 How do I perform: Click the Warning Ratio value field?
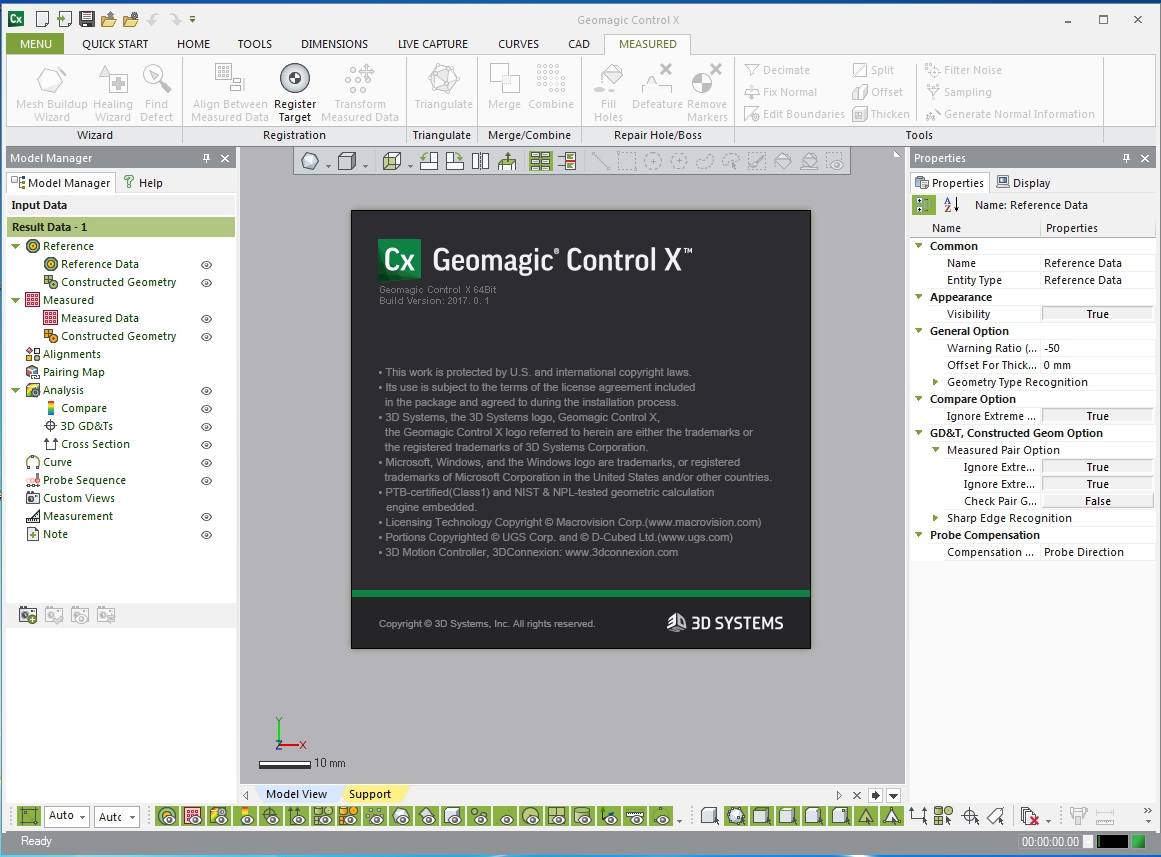(x=1097, y=348)
